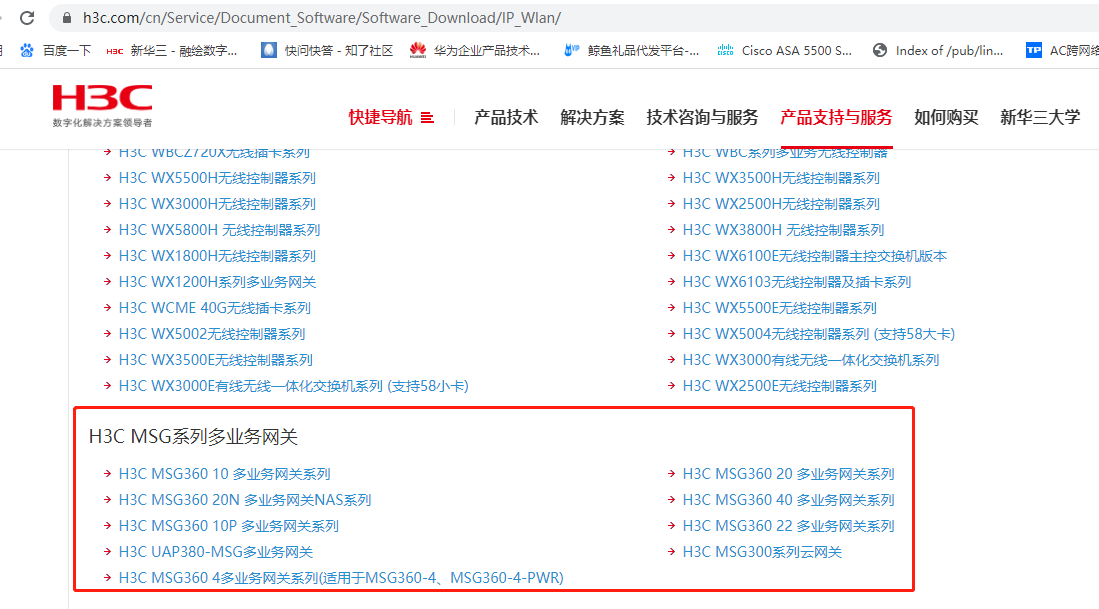Open H3C MSG360 10P 多业务网关系列 link
Screen dimensions: 1099x609
point(228,526)
